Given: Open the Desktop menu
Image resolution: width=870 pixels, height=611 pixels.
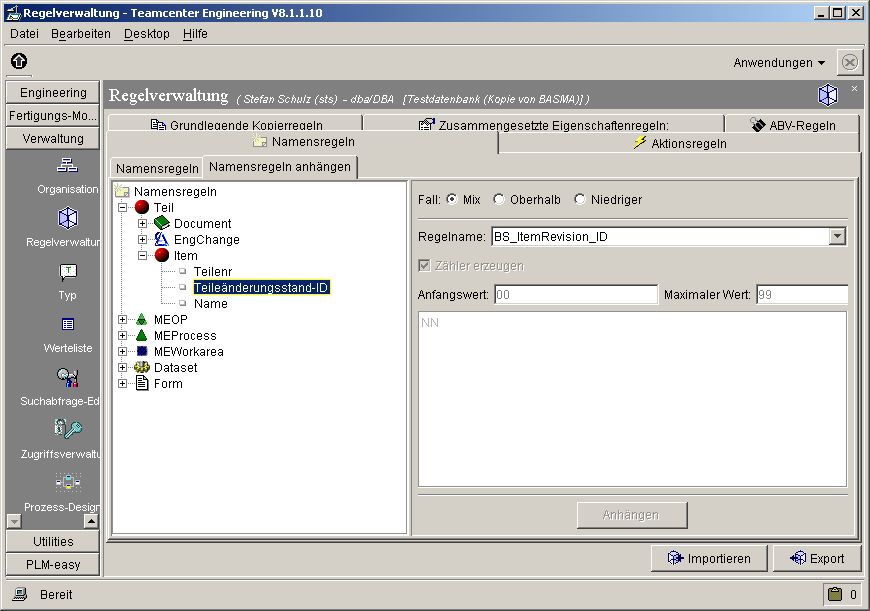Looking at the screenshot, I should pos(146,34).
